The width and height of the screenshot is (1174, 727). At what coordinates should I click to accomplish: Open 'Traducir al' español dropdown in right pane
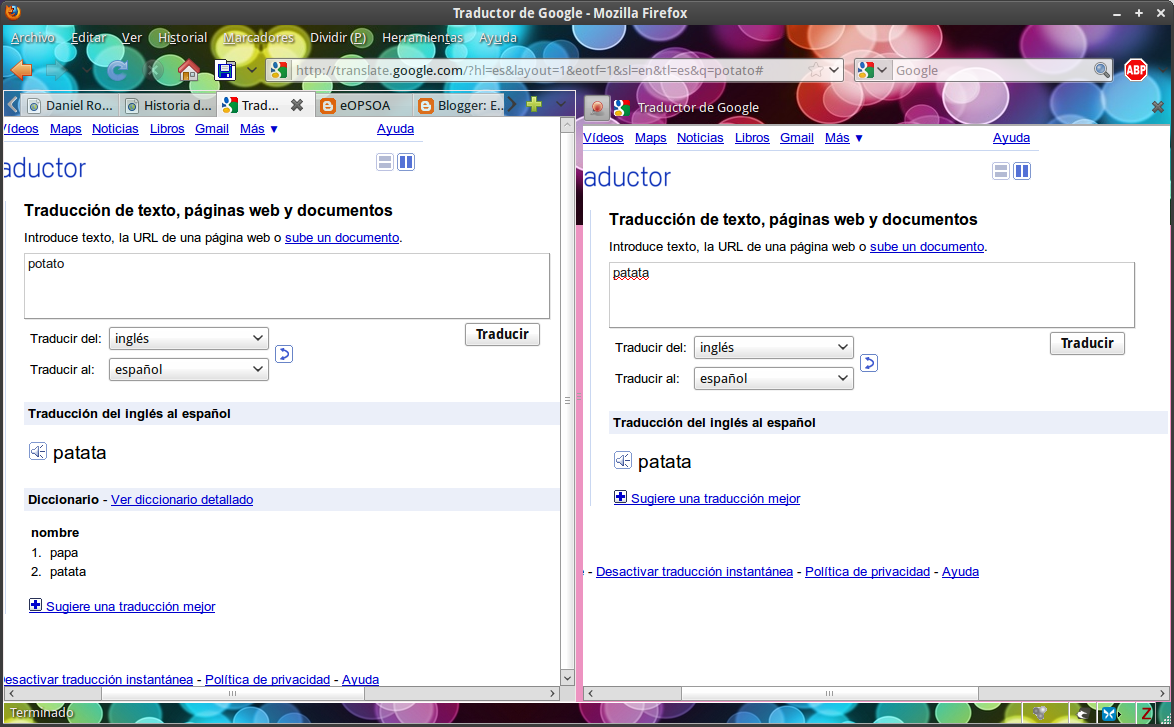[773, 378]
